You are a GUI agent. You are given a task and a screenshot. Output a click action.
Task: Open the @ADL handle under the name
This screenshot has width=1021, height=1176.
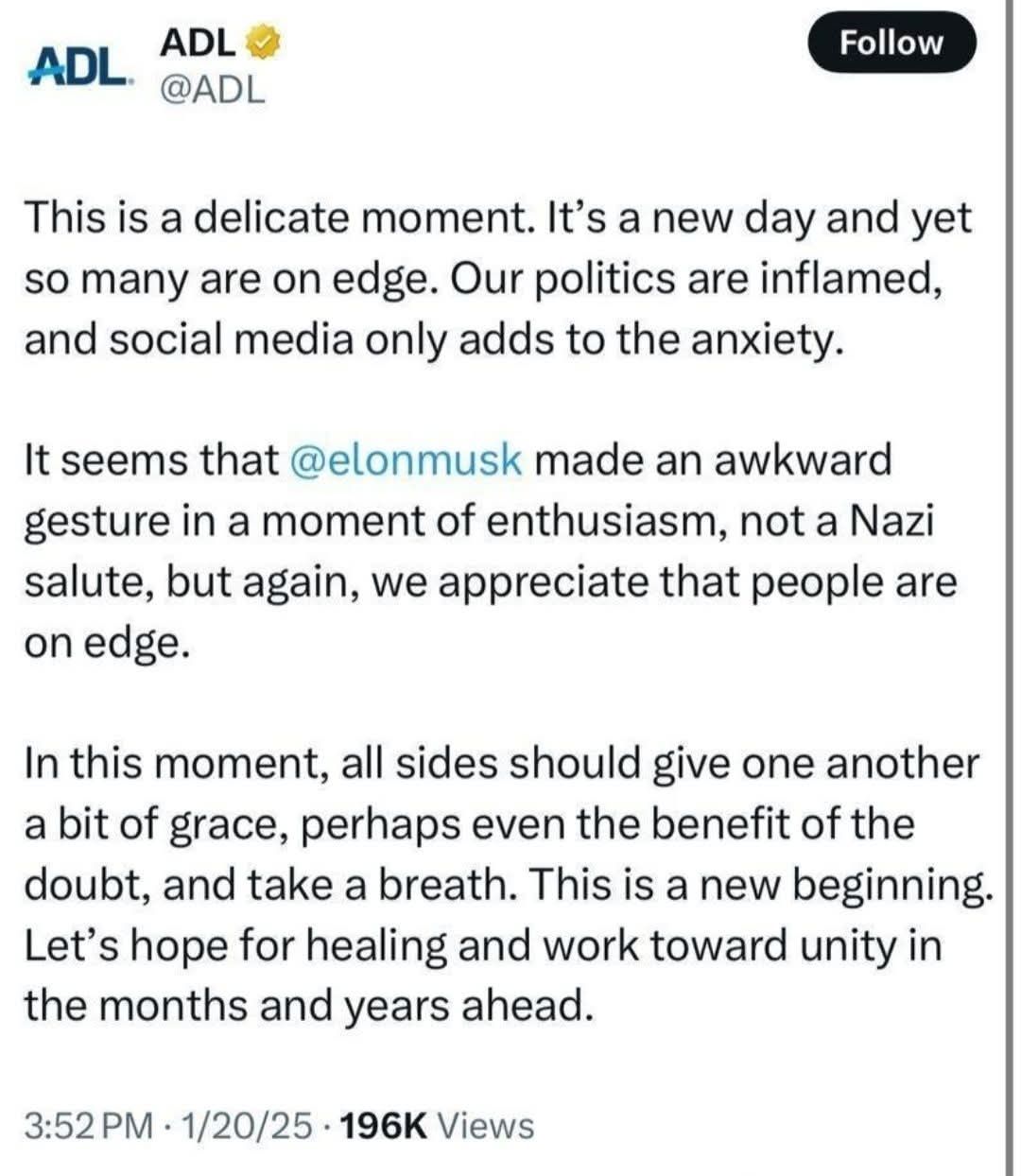[x=214, y=90]
